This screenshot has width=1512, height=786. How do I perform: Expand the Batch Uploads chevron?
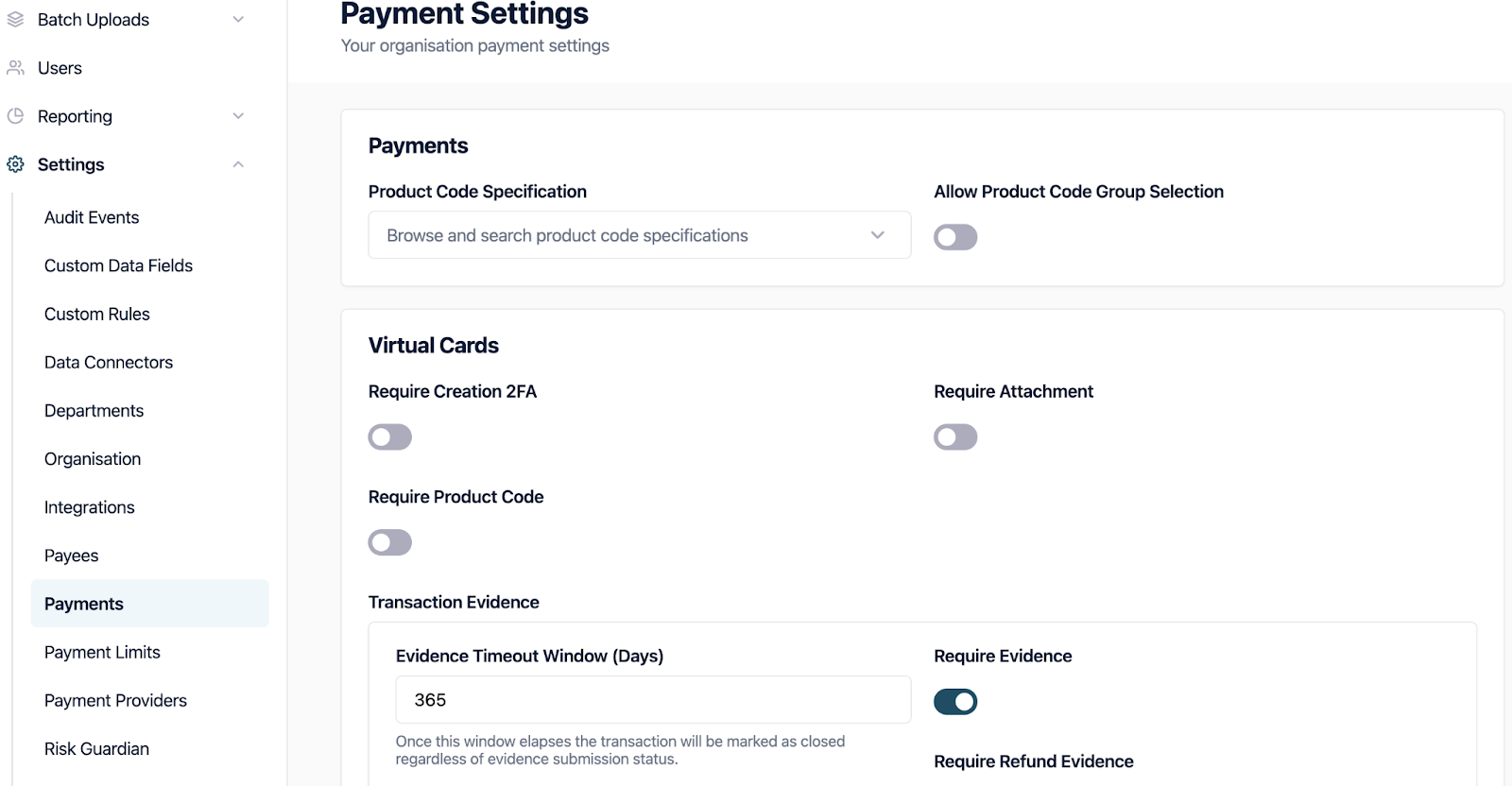(238, 19)
